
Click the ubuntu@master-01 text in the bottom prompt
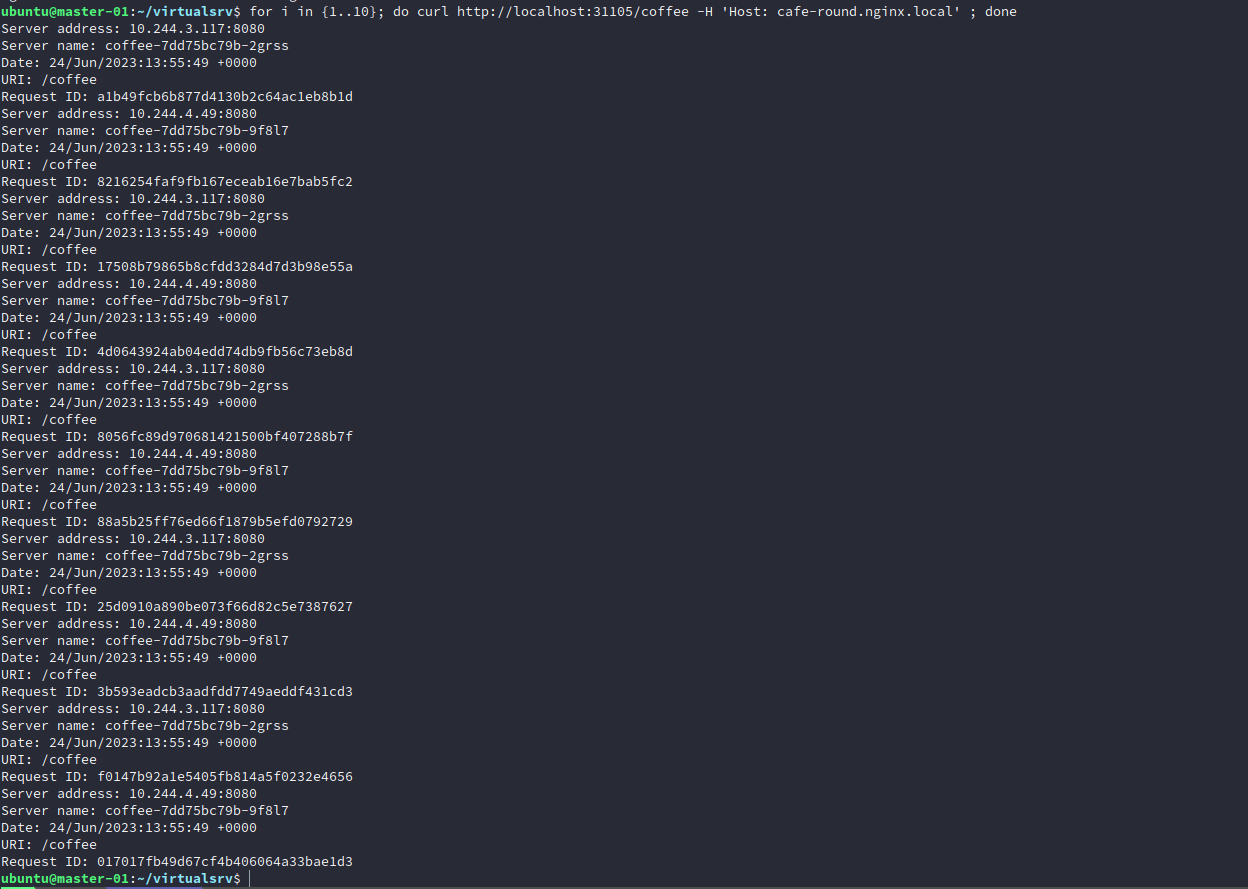(x=64, y=878)
